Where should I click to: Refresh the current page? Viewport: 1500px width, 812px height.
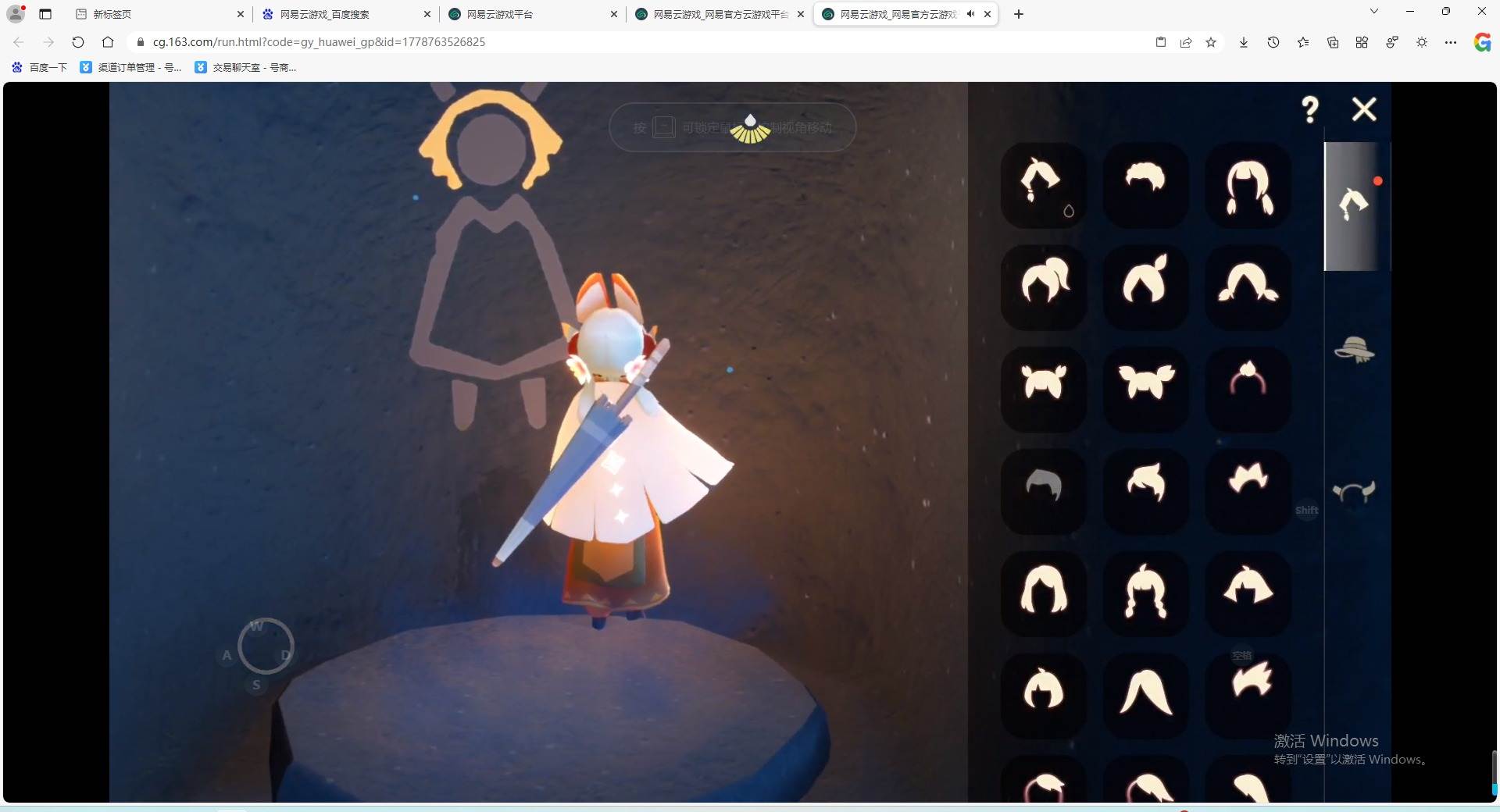pos(78,42)
